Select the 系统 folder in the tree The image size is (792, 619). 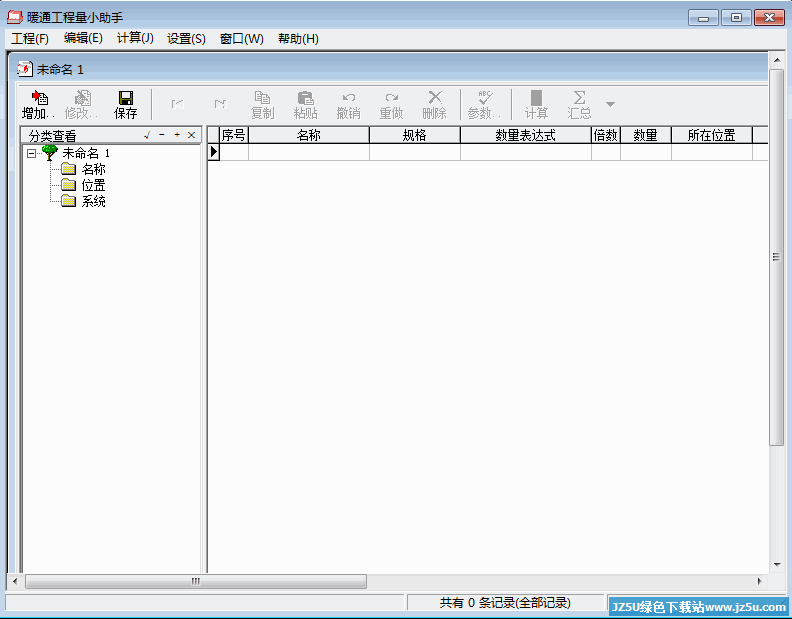point(93,201)
